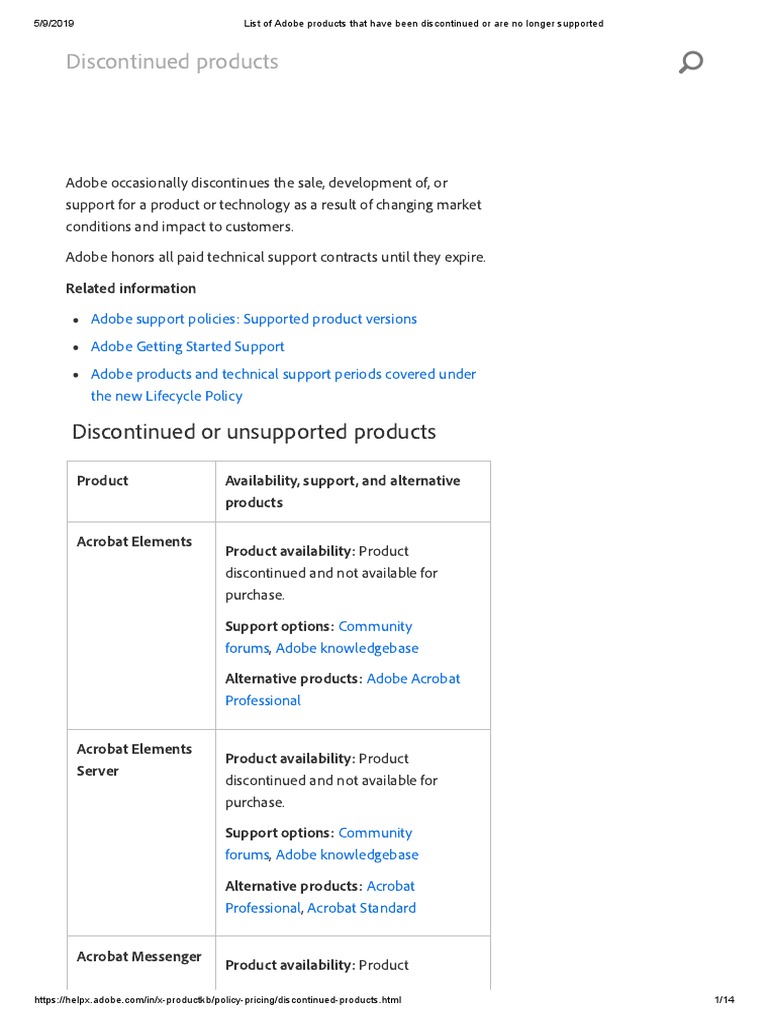This screenshot has height=1024, width=768.
Task: Click the search magnifier icon
Action: pyautogui.click(x=690, y=62)
